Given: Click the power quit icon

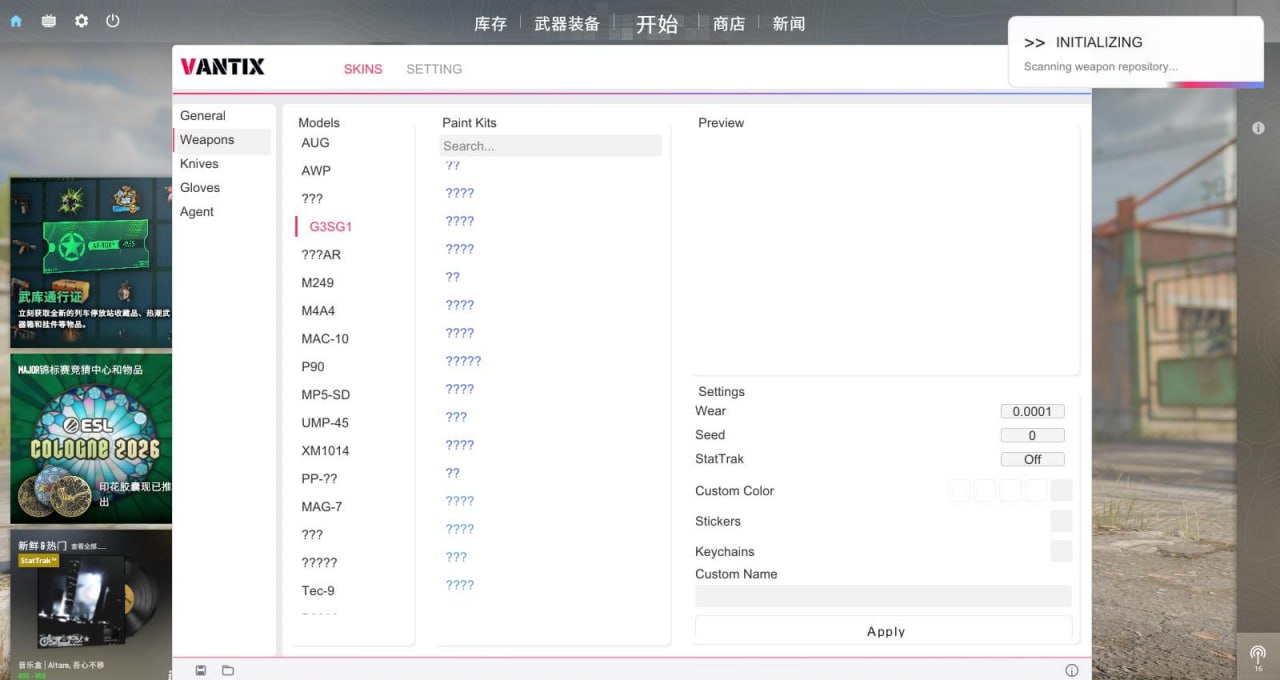Looking at the screenshot, I should (x=113, y=20).
